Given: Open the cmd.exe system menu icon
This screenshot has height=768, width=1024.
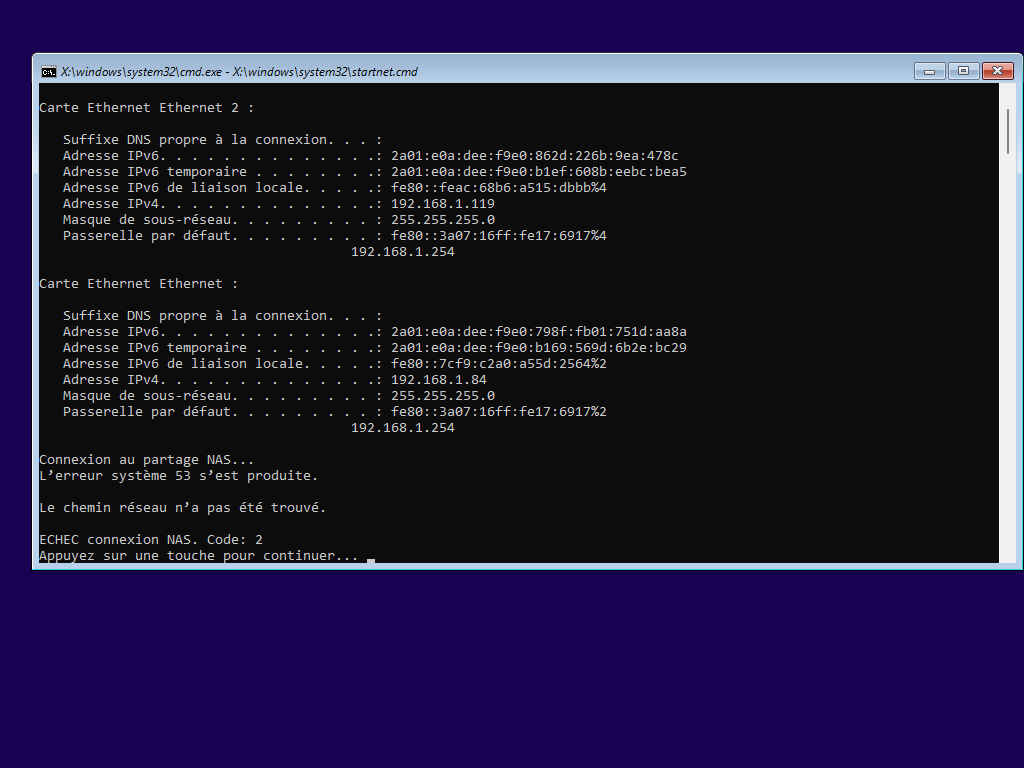Looking at the screenshot, I should point(48,71).
